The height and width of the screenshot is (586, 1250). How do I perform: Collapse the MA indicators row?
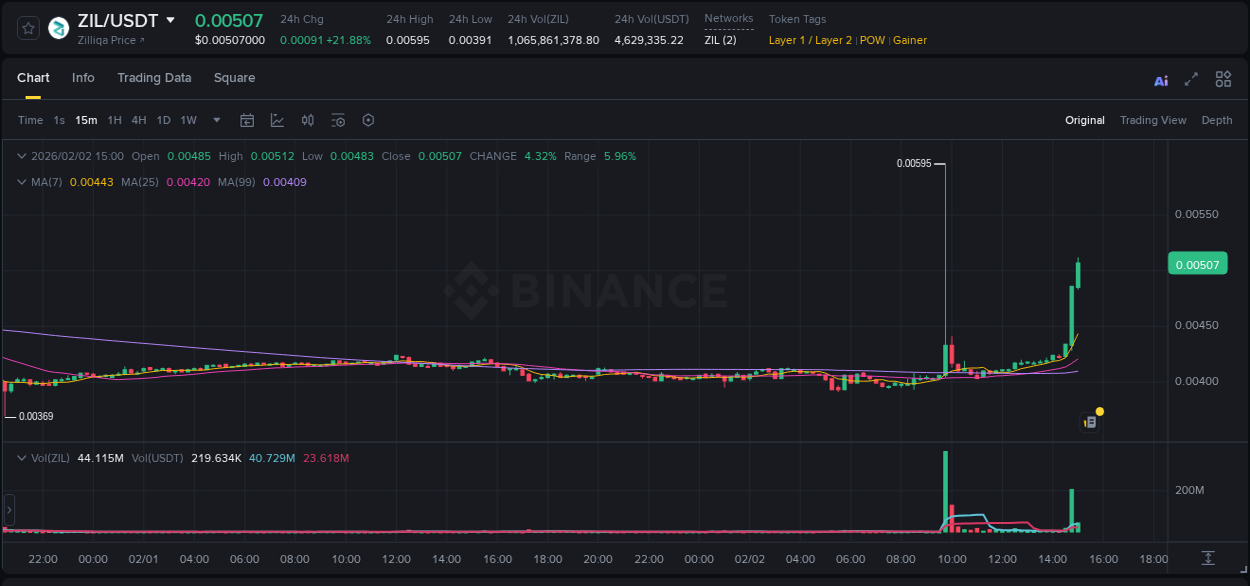[22, 182]
